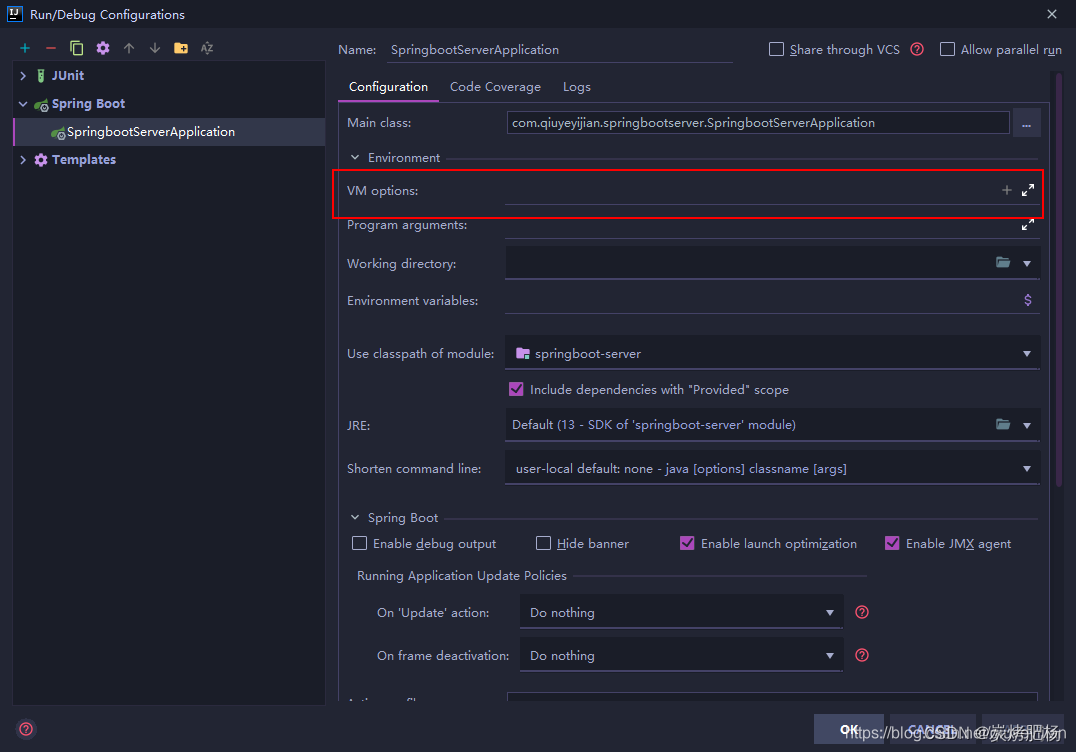Add a new run configuration

pyautogui.click(x=24, y=47)
